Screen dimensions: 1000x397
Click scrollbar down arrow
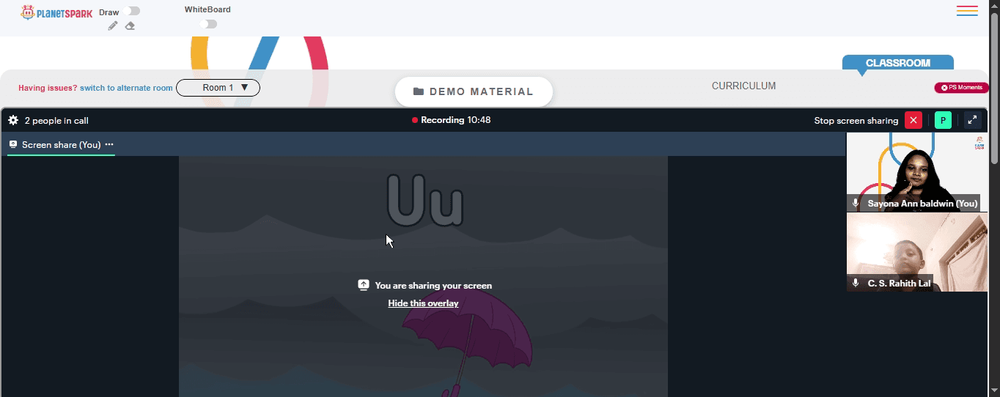click(994, 391)
